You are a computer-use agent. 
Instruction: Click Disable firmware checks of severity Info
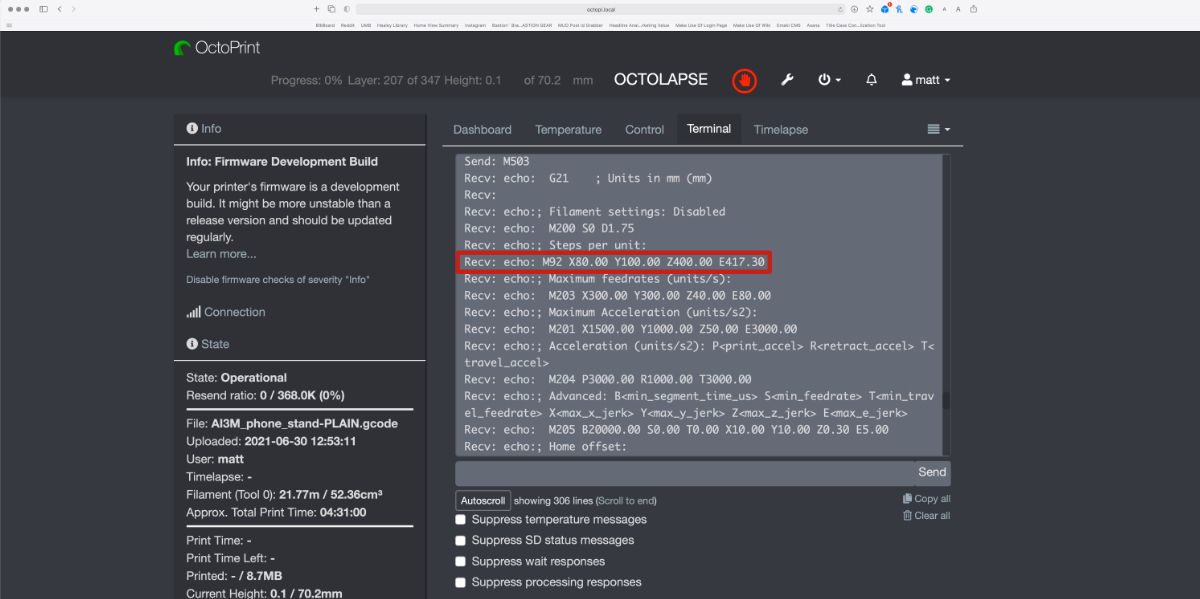[278, 280]
